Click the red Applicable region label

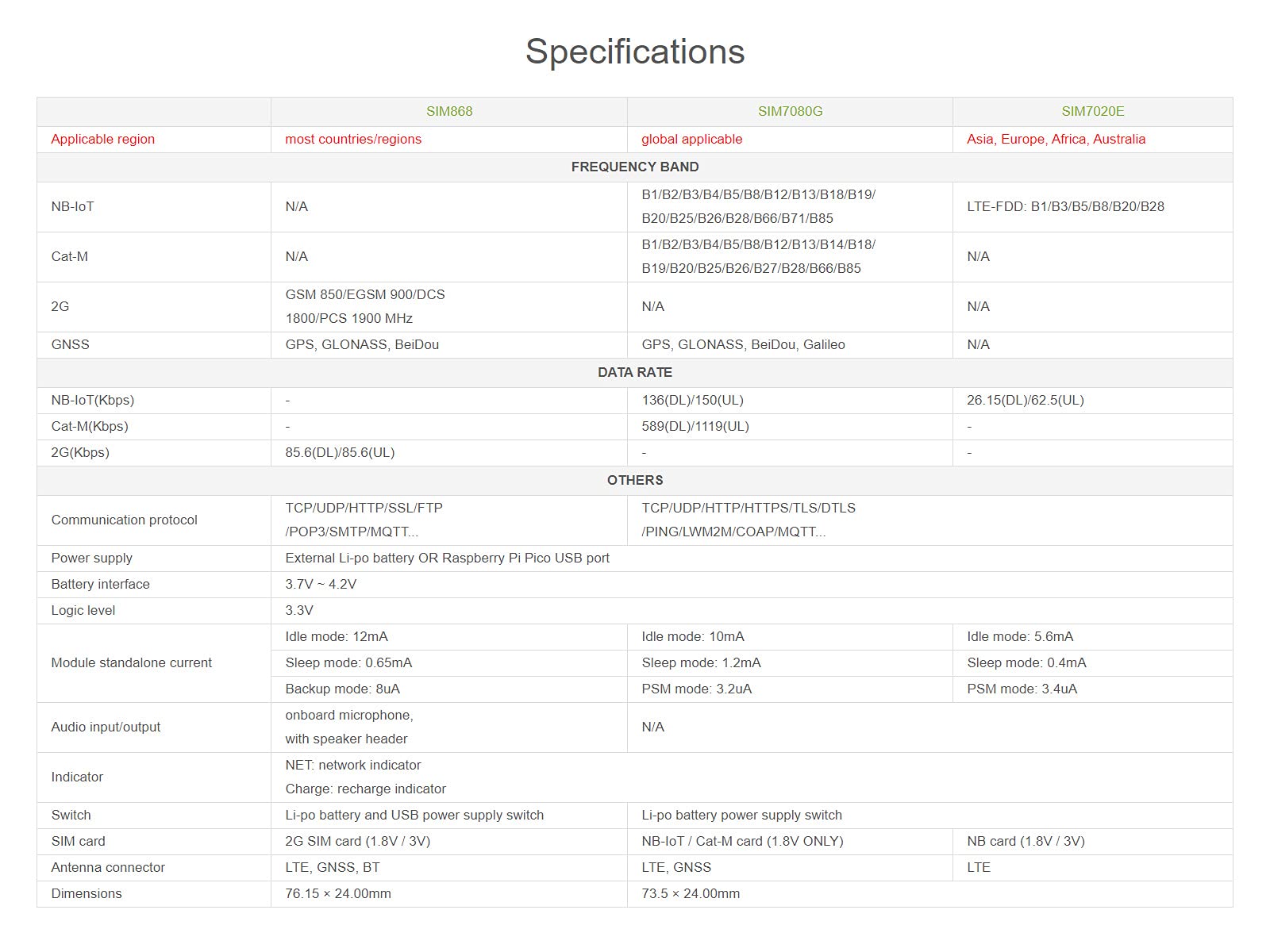[x=103, y=139]
